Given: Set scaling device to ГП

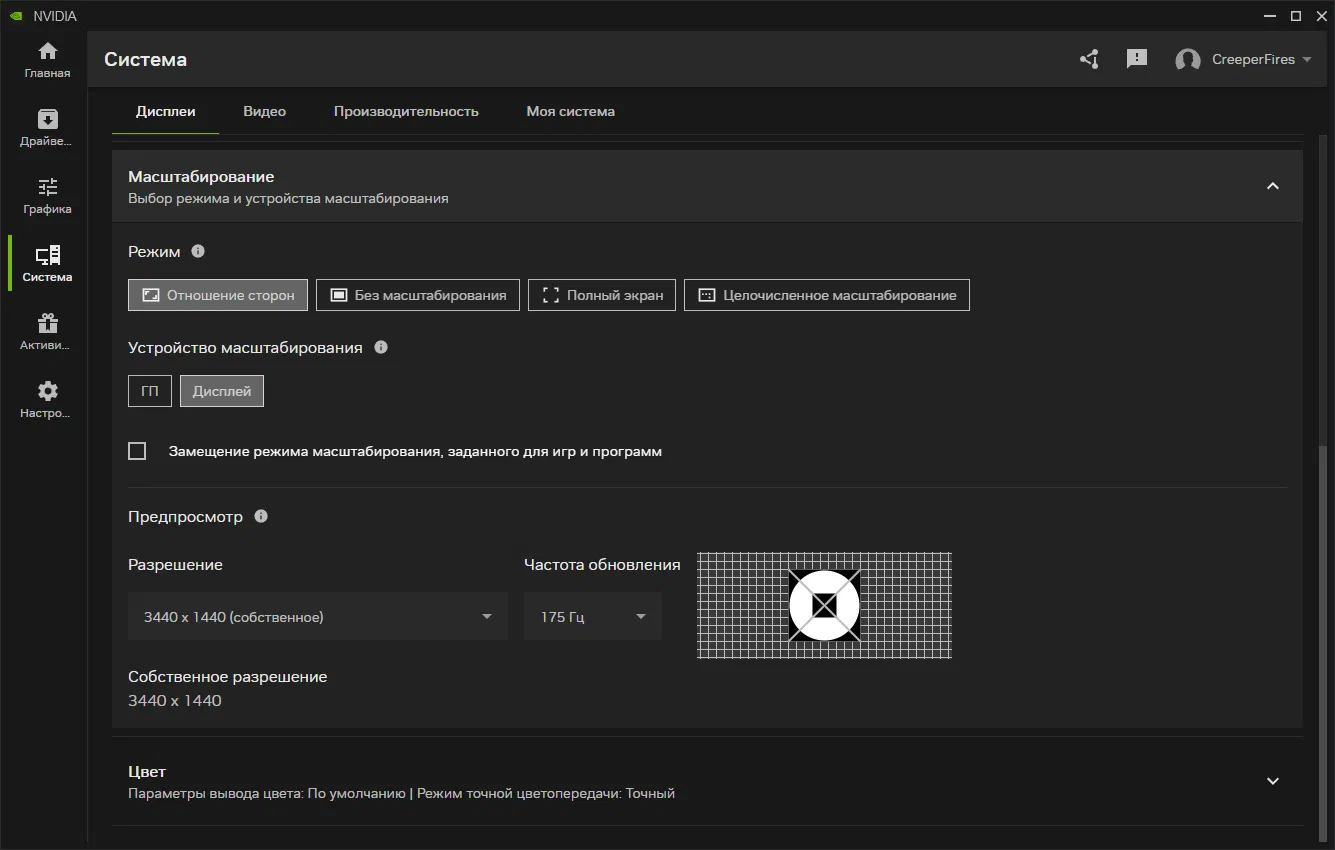Looking at the screenshot, I should point(150,391).
